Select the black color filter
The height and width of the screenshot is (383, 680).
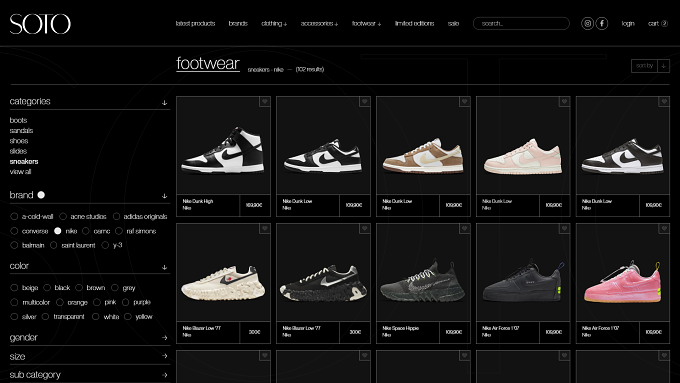point(47,288)
